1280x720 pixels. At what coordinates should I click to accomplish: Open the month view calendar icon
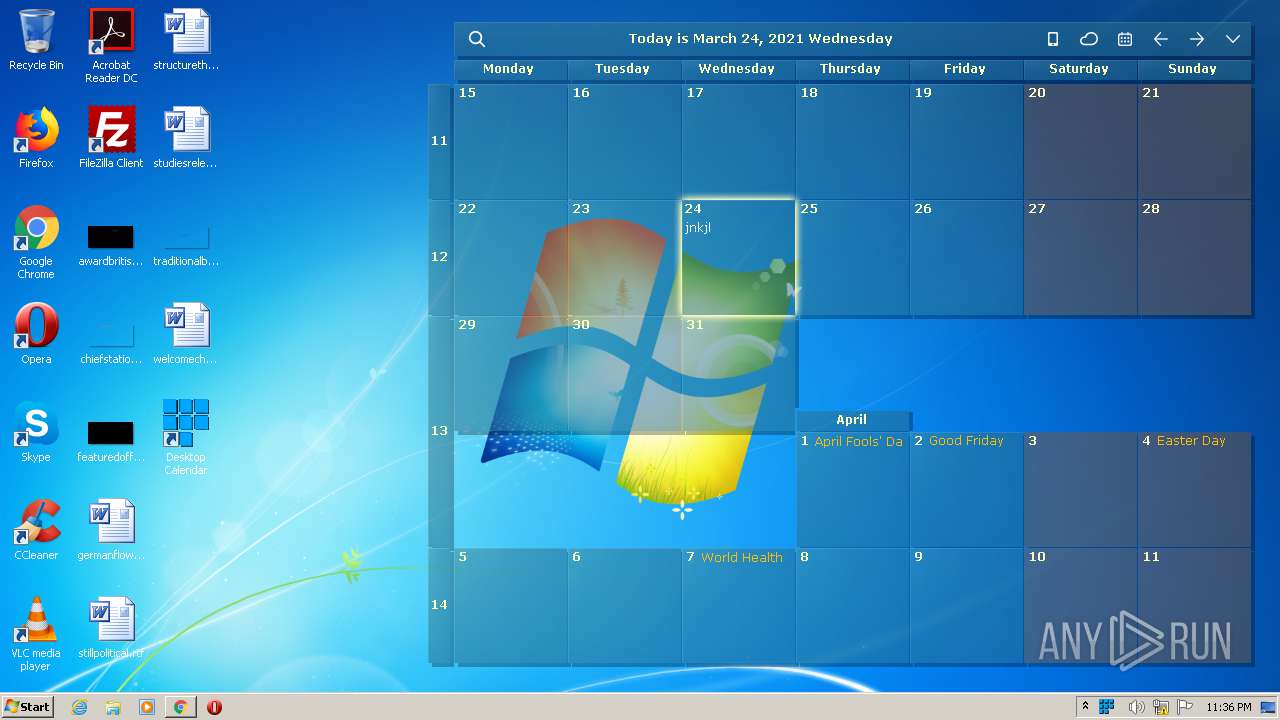pyautogui.click(x=1125, y=39)
